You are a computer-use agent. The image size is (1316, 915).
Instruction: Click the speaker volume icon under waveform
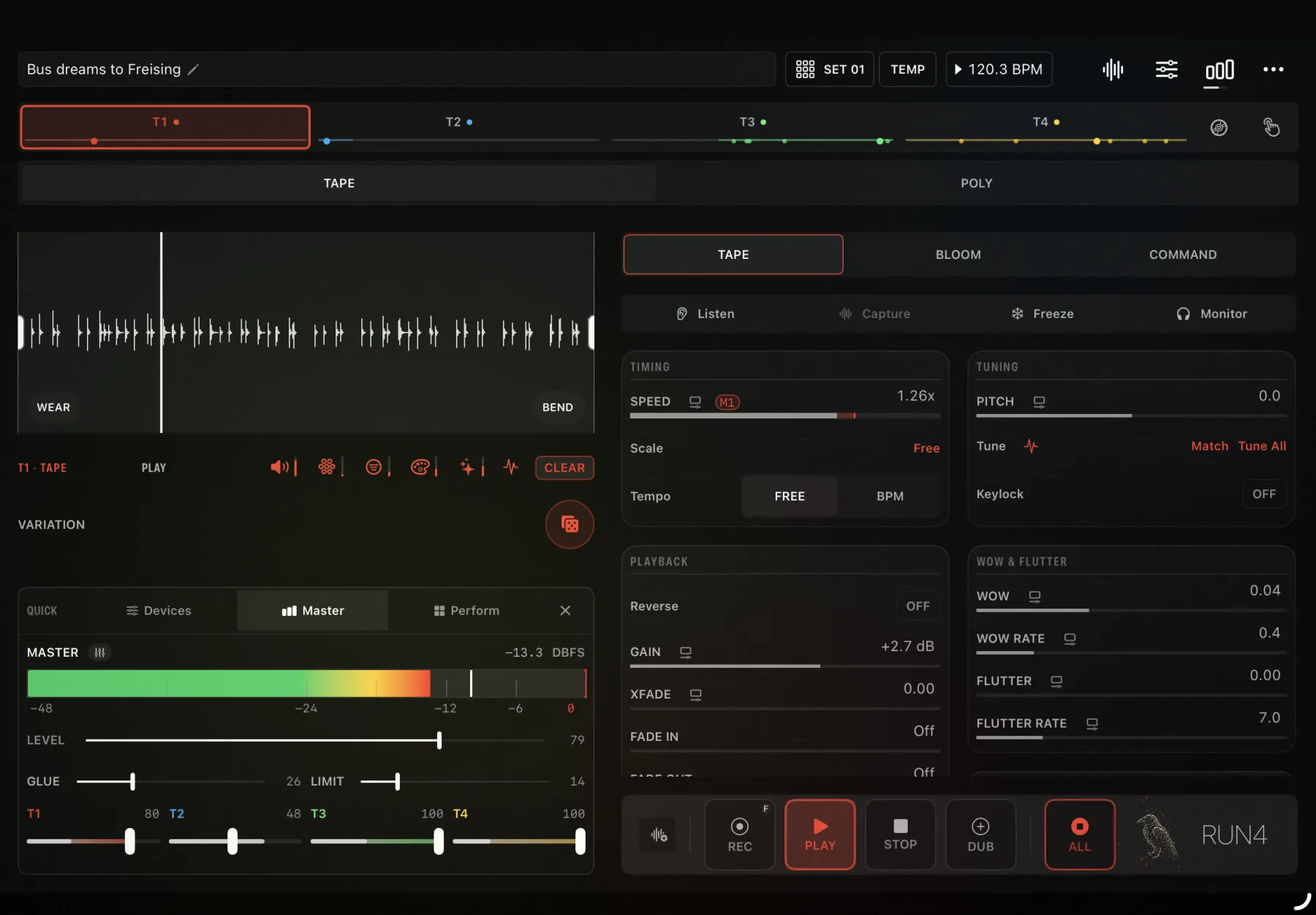click(279, 467)
